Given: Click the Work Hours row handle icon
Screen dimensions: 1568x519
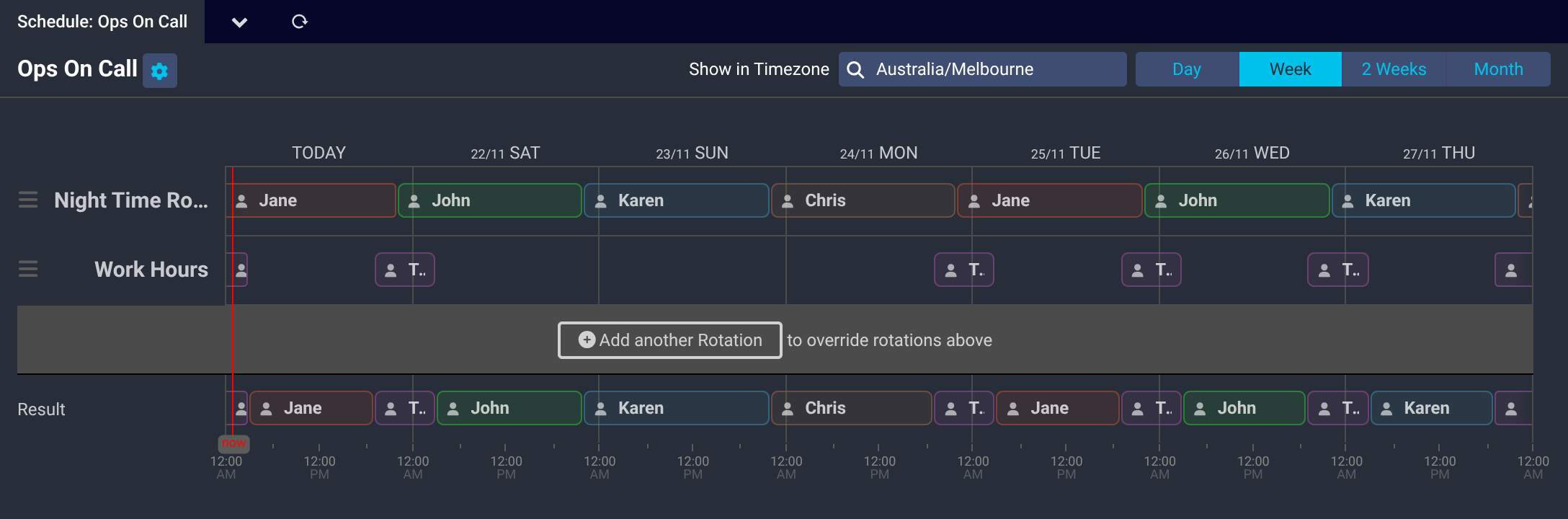Looking at the screenshot, I should tap(28, 269).
